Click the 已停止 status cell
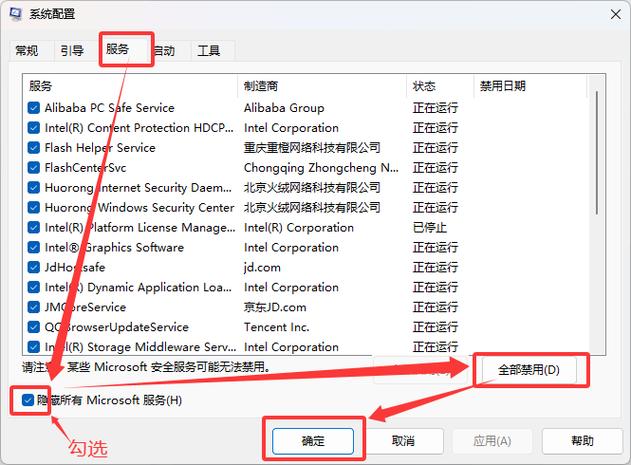Viewport: 631px width, 465px height. pos(429,227)
